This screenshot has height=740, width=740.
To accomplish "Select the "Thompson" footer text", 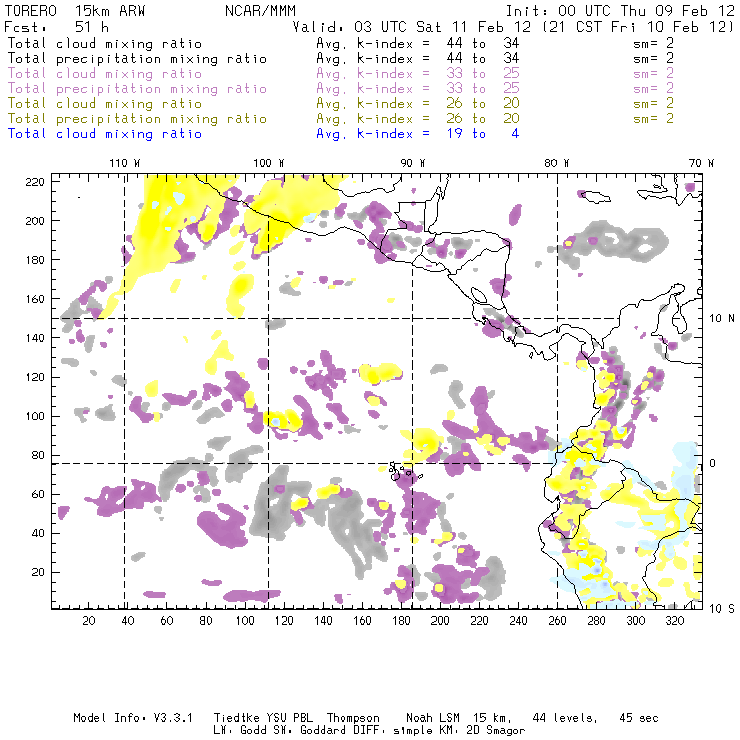I will tap(353, 718).
